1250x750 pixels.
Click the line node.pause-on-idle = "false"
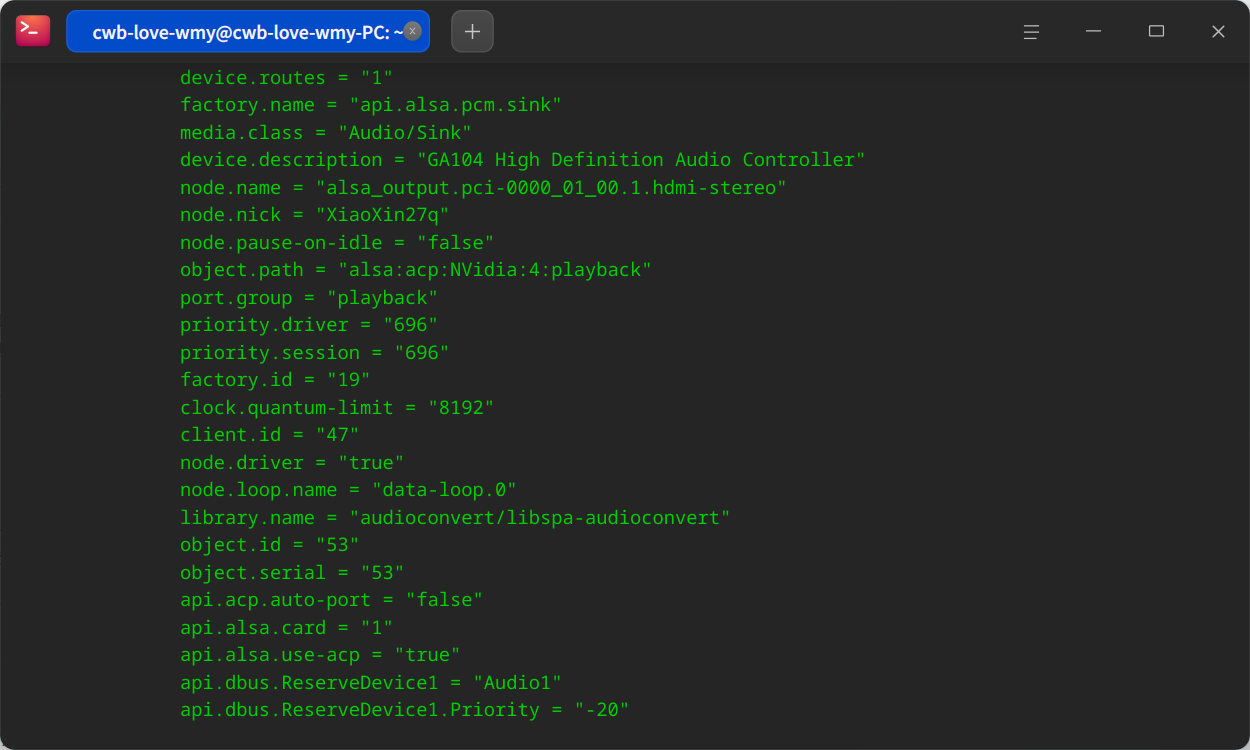click(x=337, y=242)
